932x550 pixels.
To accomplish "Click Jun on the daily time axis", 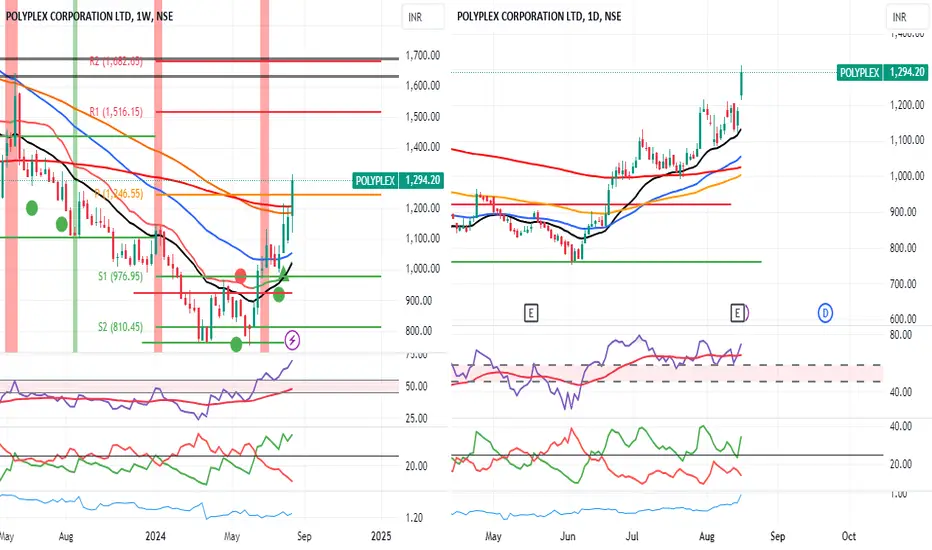I will pyautogui.click(x=568, y=536).
